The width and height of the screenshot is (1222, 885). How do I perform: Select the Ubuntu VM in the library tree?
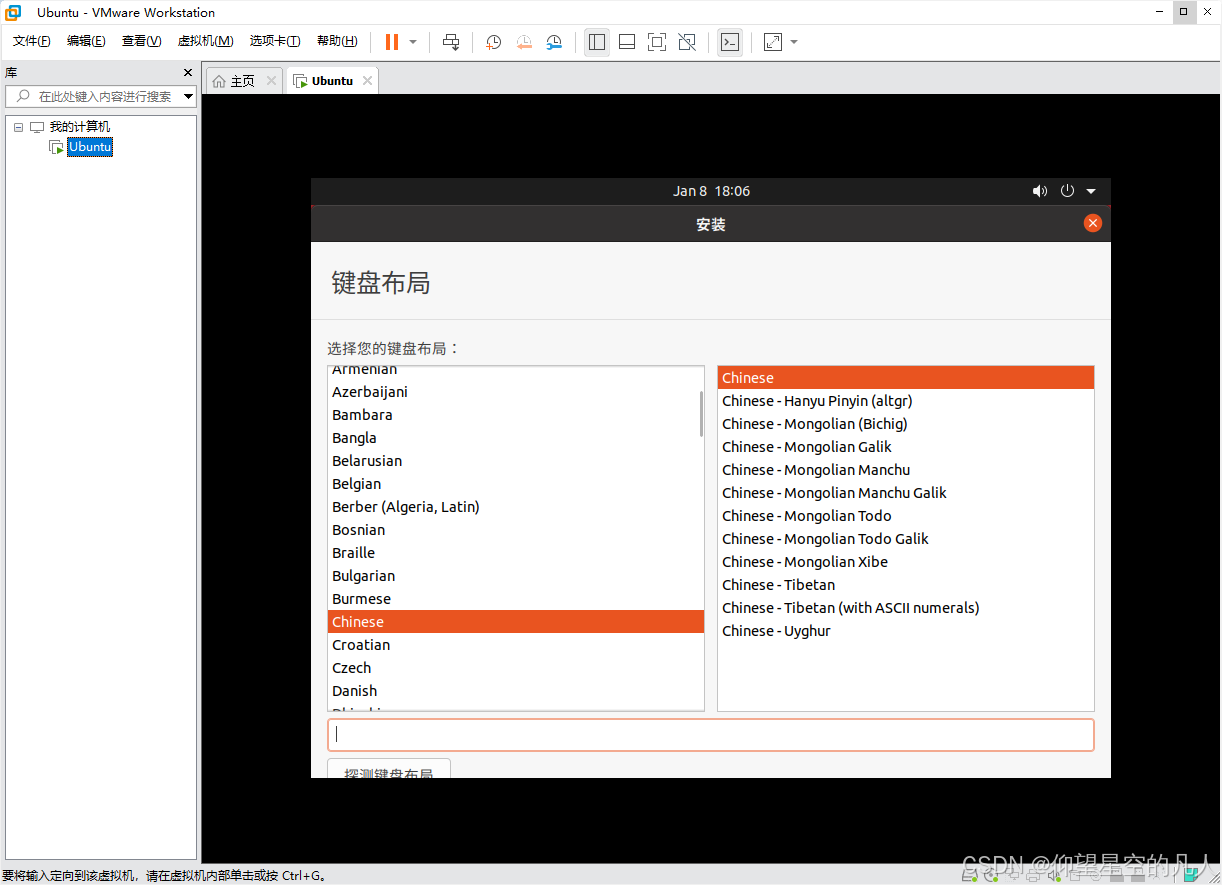(90, 147)
